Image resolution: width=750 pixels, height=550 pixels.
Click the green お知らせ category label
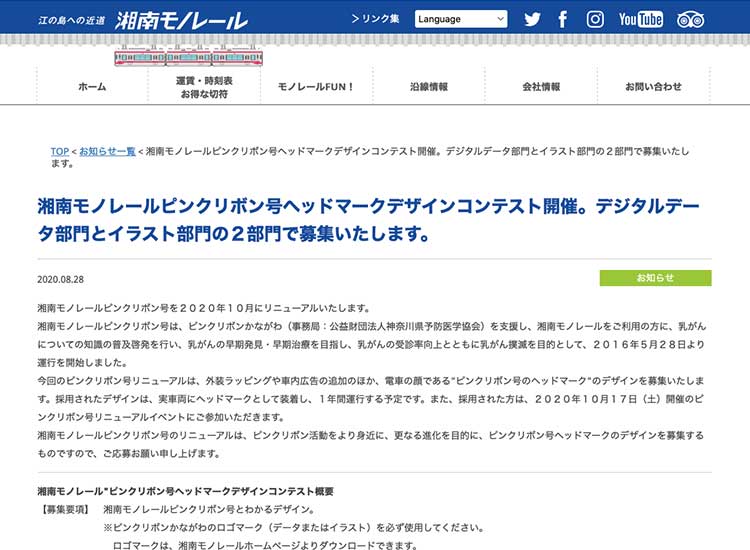(x=655, y=278)
